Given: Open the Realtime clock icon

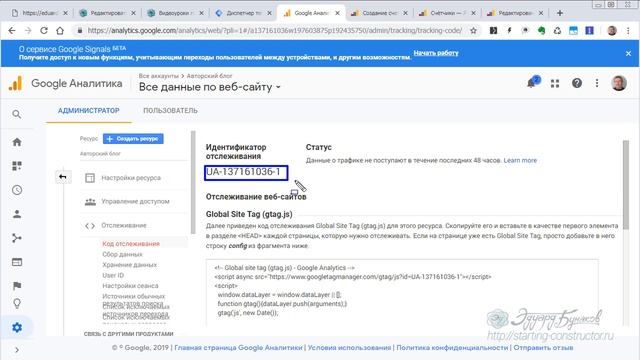Looking at the screenshot, I should coord(17,190).
